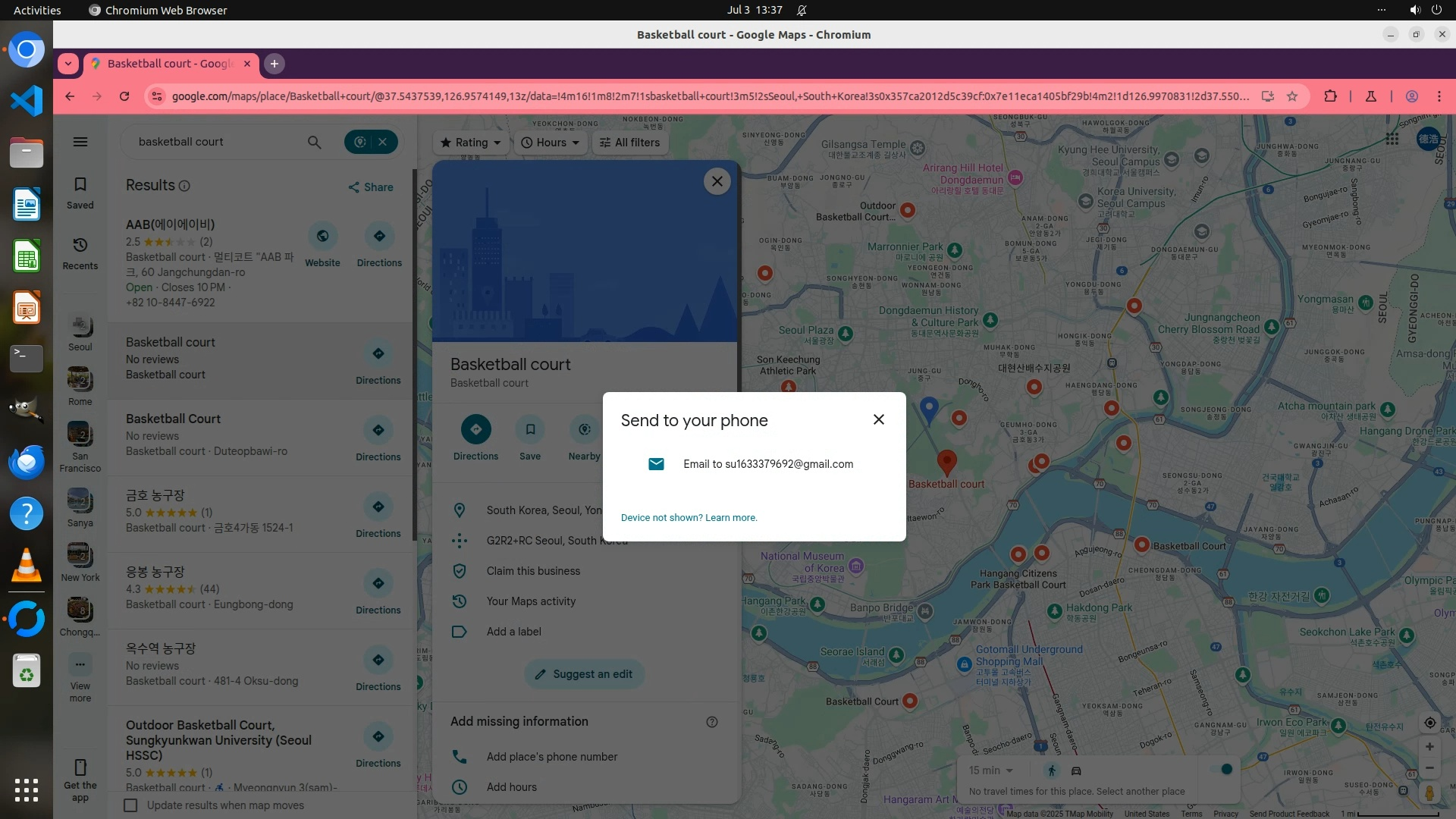Open Website icon for AAB result
1456x819 pixels.
322,237
